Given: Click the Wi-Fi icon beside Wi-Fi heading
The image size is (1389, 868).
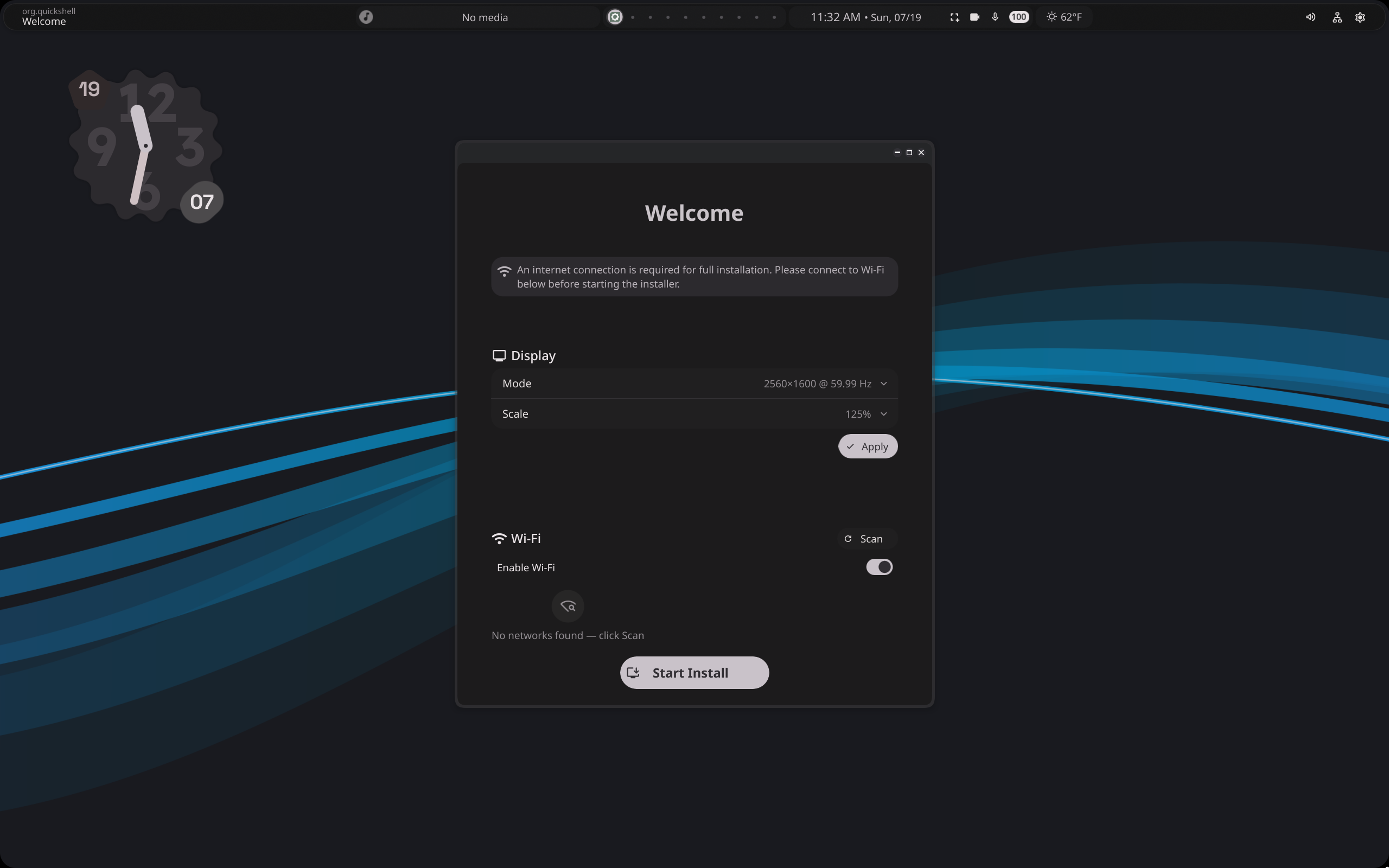Looking at the screenshot, I should click(499, 539).
